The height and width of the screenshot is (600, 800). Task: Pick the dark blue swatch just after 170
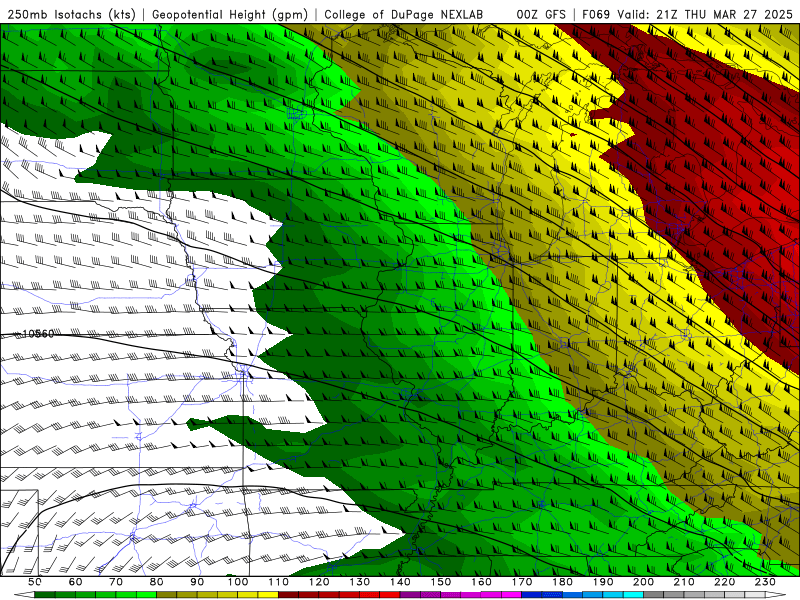(x=532, y=595)
